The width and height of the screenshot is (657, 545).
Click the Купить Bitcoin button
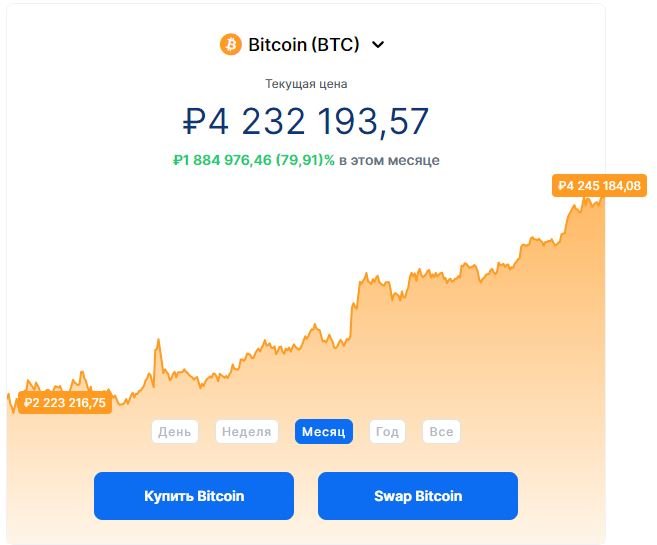click(194, 496)
